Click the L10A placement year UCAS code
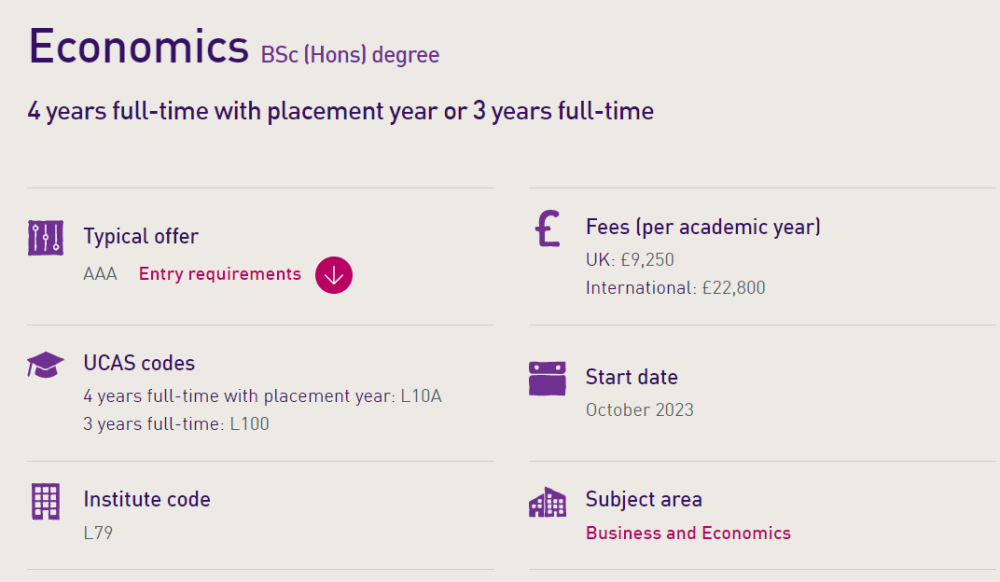Screen dimensions: 1000x582 [x=421, y=396]
